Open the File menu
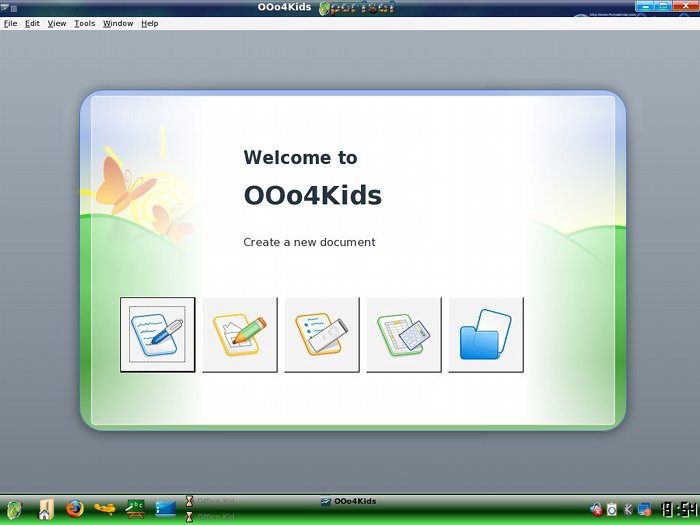The height and width of the screenshot is (525, 700). coord(10,23)
